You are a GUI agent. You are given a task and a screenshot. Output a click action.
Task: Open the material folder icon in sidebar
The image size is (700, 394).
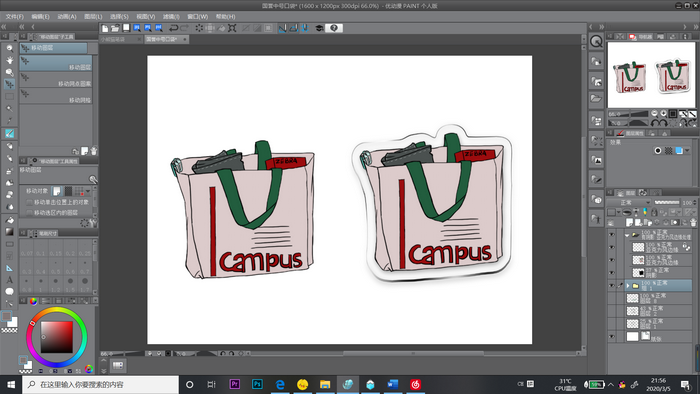(x=596, y=99)
